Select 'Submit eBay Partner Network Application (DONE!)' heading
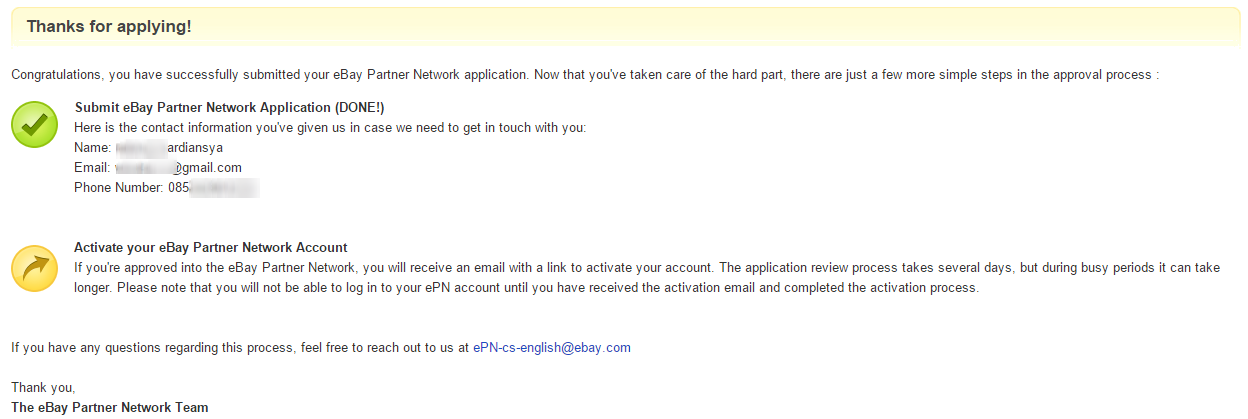 229,107
